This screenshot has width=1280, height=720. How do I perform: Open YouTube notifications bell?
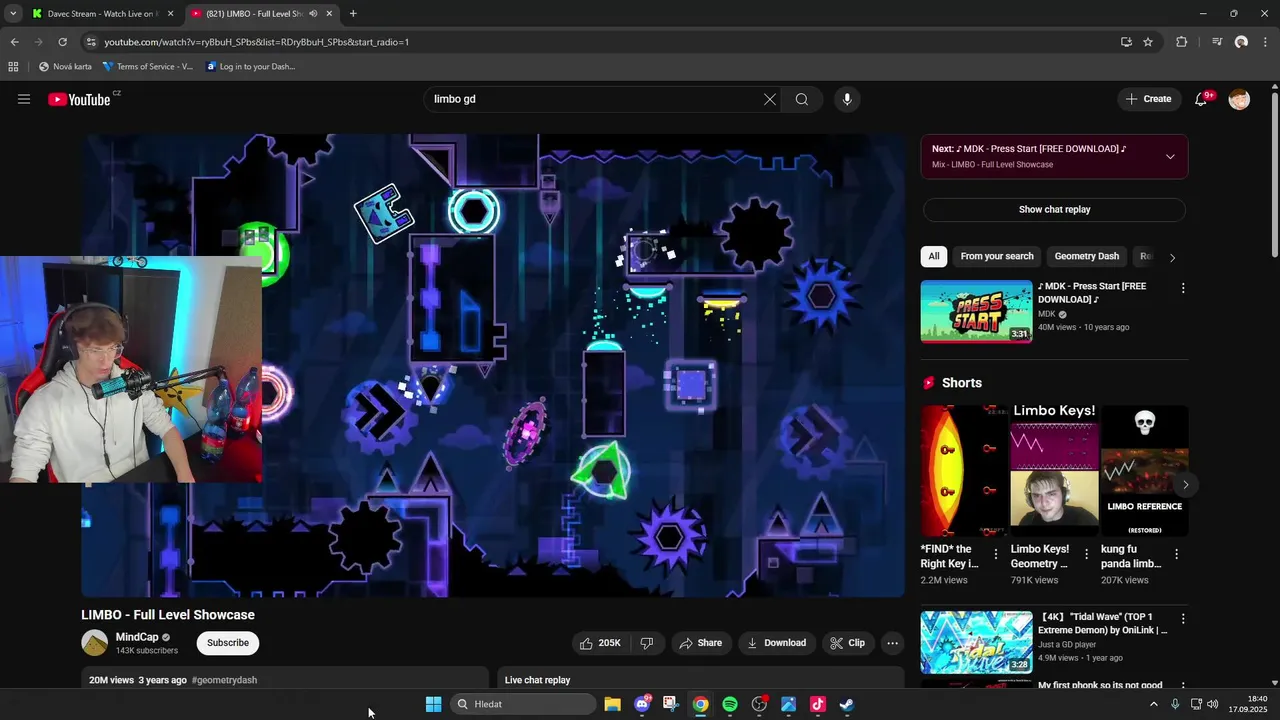pyautogui.click(x=1201, y=99)
